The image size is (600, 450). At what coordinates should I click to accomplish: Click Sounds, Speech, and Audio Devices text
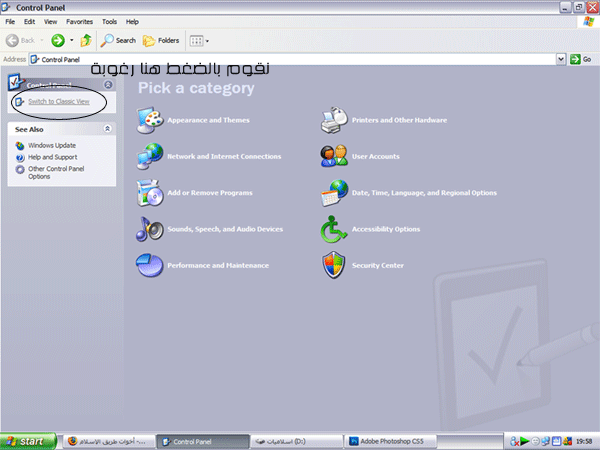pos(225,229)
